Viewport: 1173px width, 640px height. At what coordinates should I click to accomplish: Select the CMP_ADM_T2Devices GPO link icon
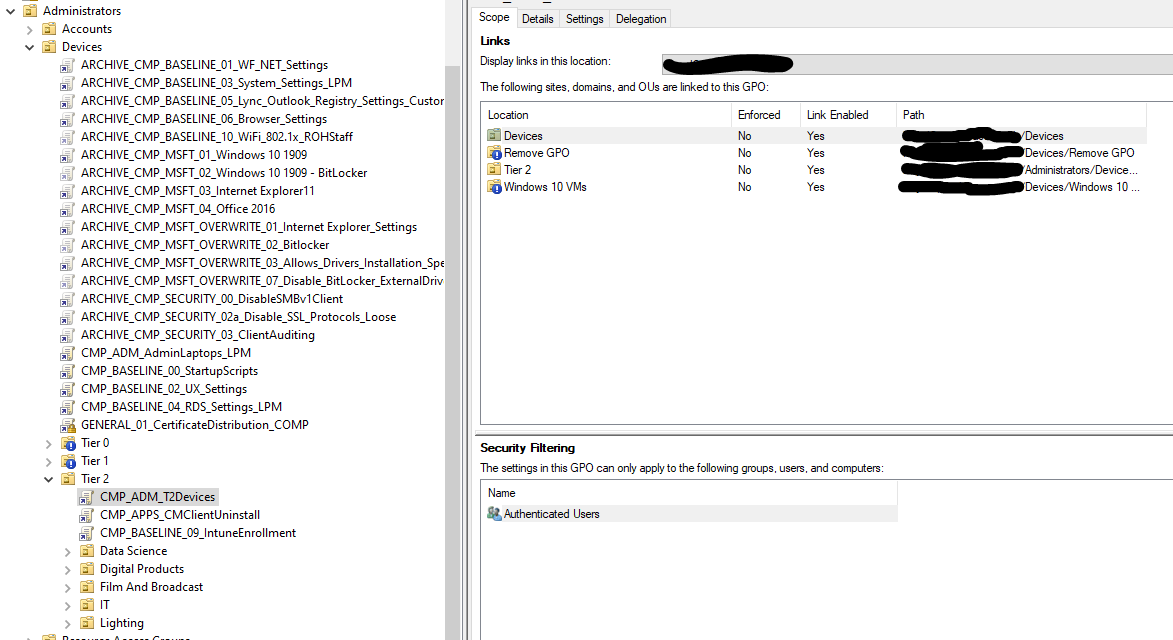(87, 497)
